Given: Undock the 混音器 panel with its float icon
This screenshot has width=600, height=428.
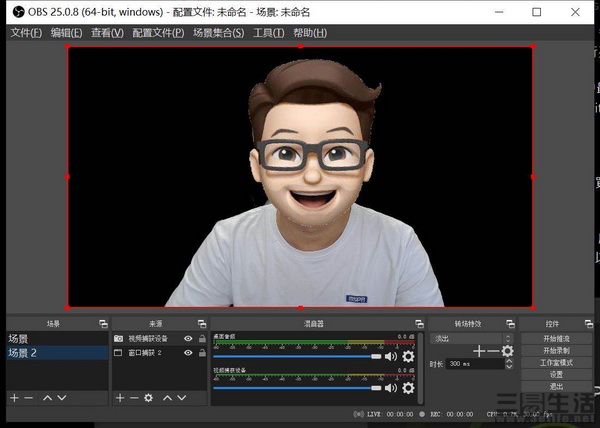Looking at the screenshot, I should 419,324.
